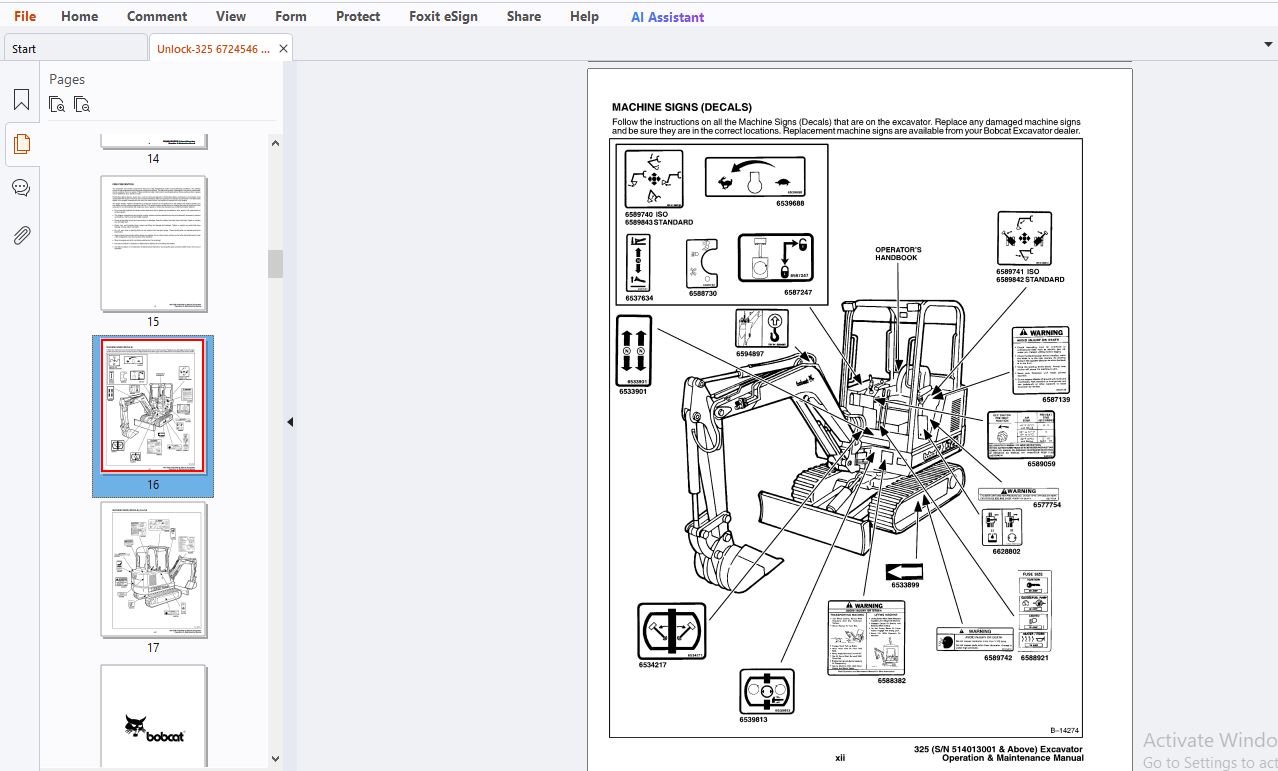The height and width of the screenshot is (771, 1278).
Task: Open the AI Assistant tab
Action: 667,17
